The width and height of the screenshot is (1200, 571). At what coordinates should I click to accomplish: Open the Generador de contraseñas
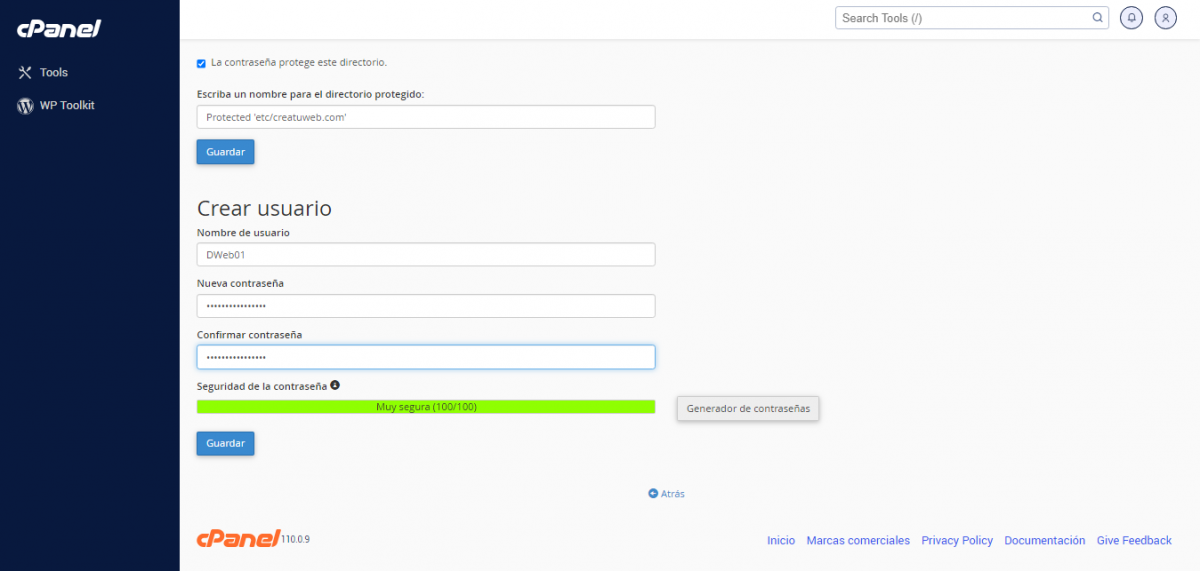coord(748,409)
